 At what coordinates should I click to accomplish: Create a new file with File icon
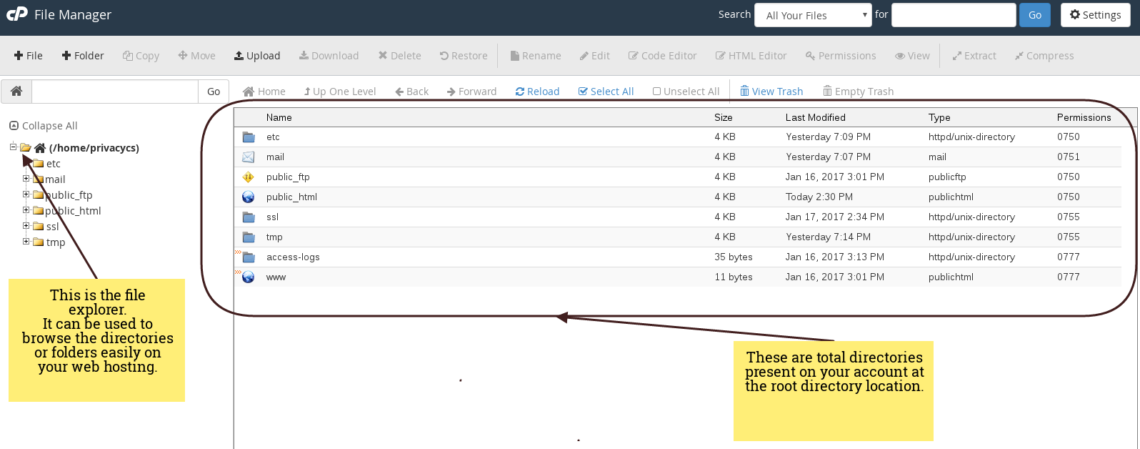pyautogui.click(x=19, y=56)
